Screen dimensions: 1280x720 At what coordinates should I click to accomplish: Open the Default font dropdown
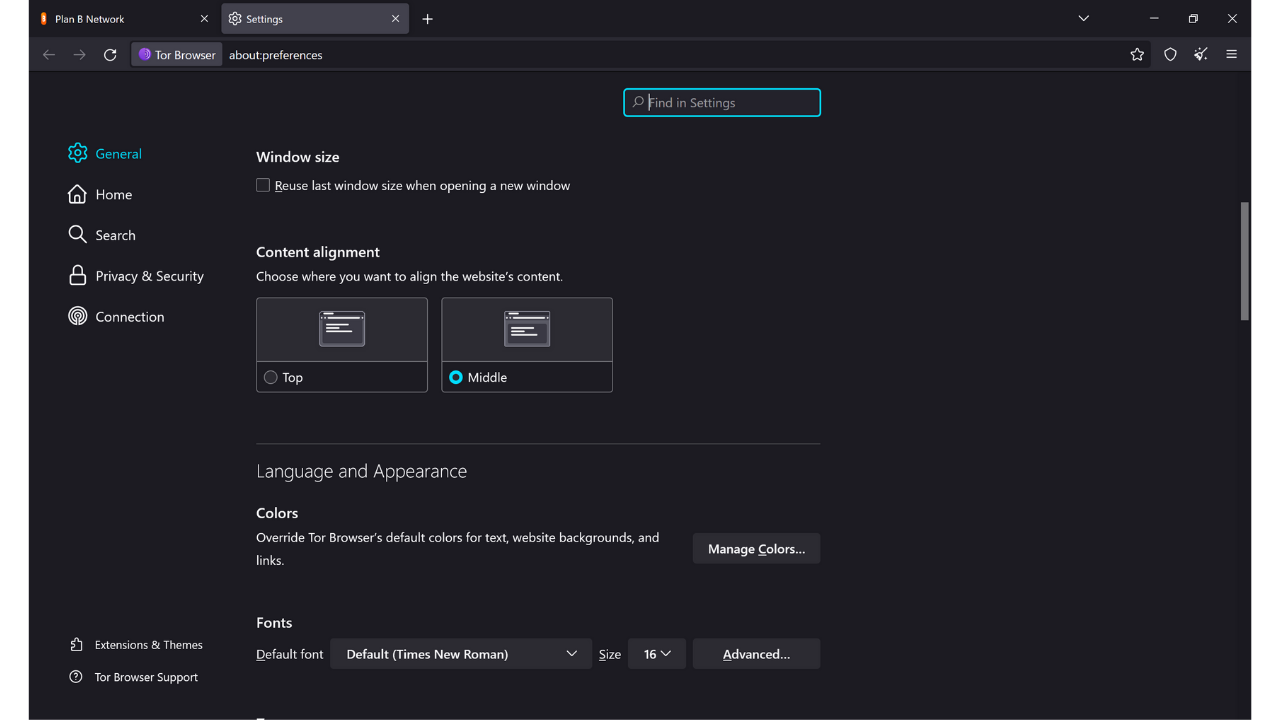[460, 653]
